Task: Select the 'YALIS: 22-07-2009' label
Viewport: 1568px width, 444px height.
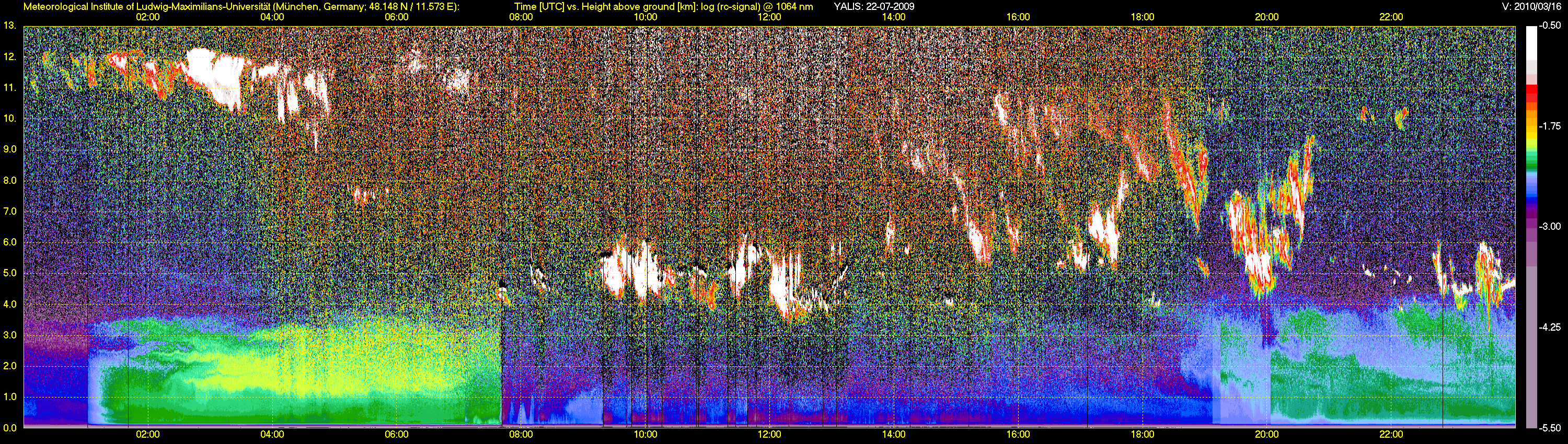Action: tap(873, 7)
